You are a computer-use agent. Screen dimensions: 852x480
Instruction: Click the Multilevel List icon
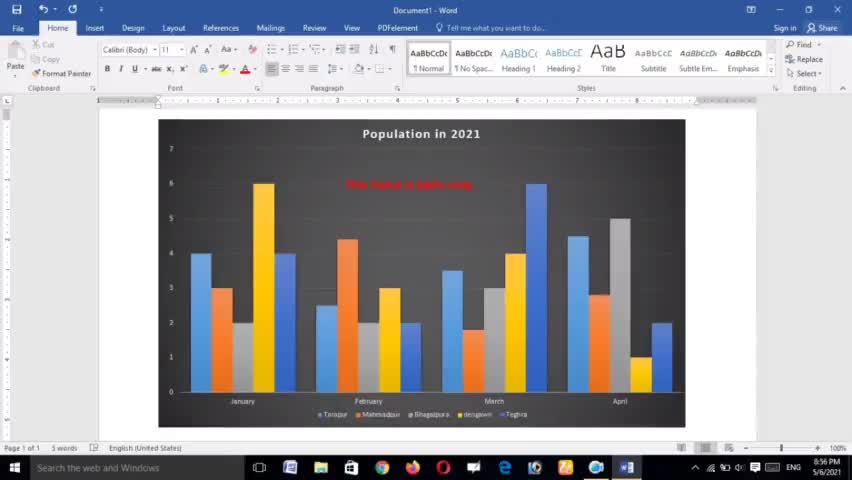coord(315,50)
